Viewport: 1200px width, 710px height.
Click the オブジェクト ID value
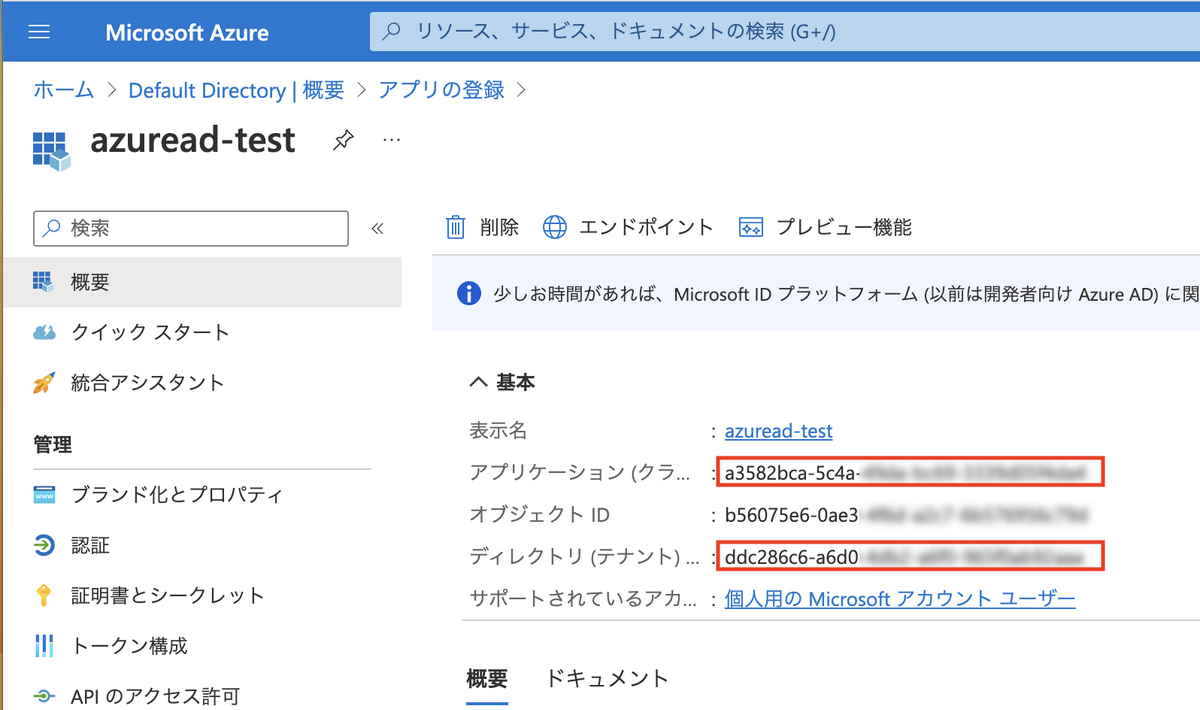(x=906, y=515)
